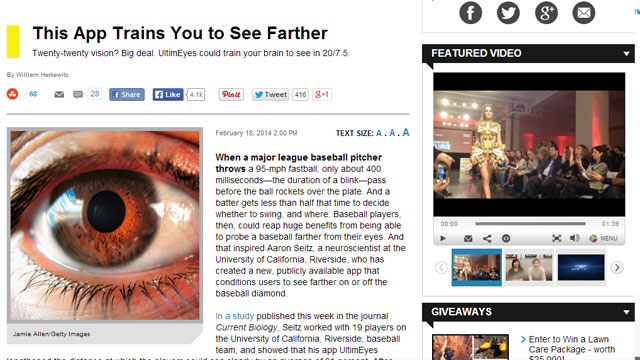Click the video progress bar
Viewport: 640px width, 360px height.
click(x=530, y=224)
